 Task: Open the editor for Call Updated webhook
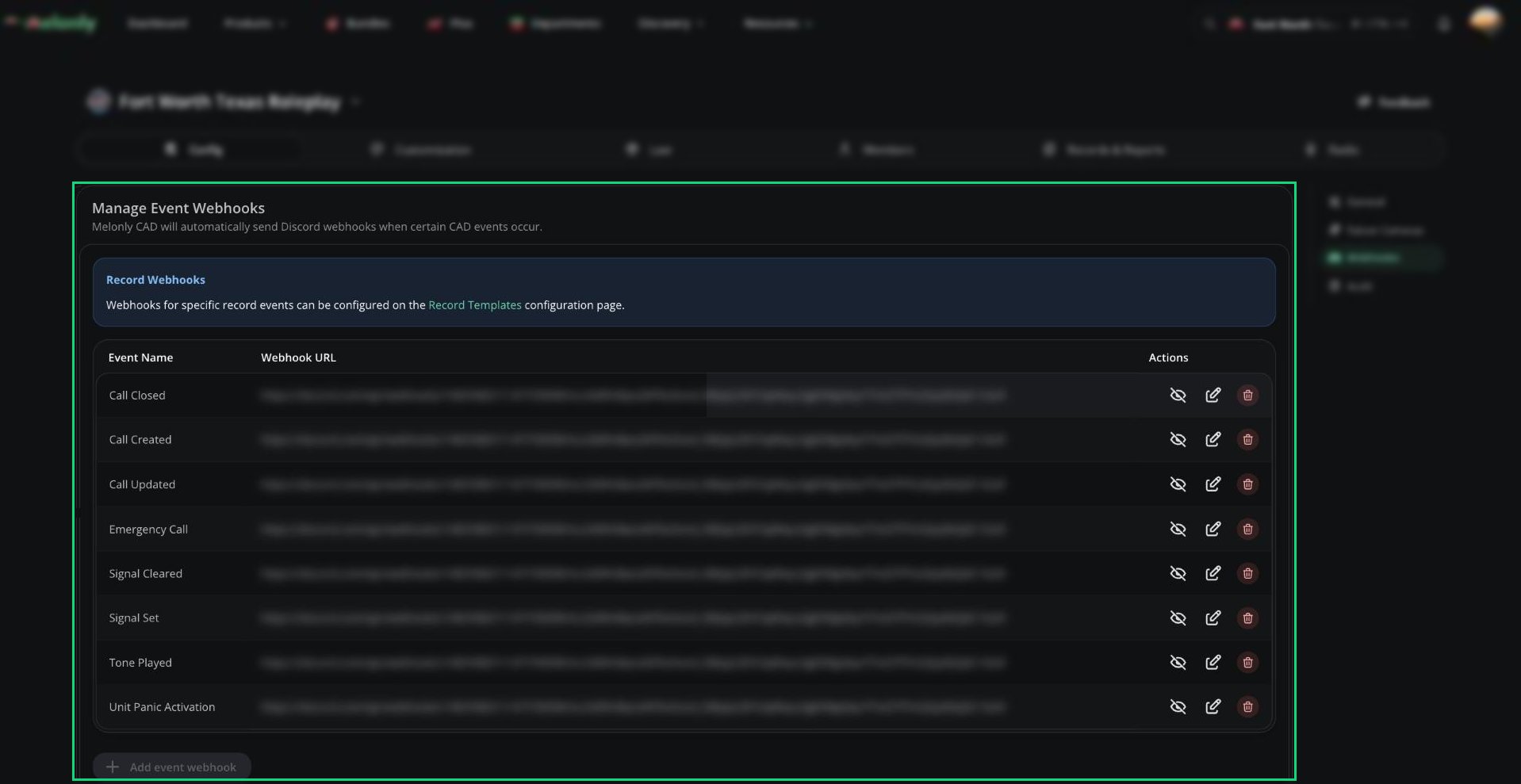(x=1213, y=484)
